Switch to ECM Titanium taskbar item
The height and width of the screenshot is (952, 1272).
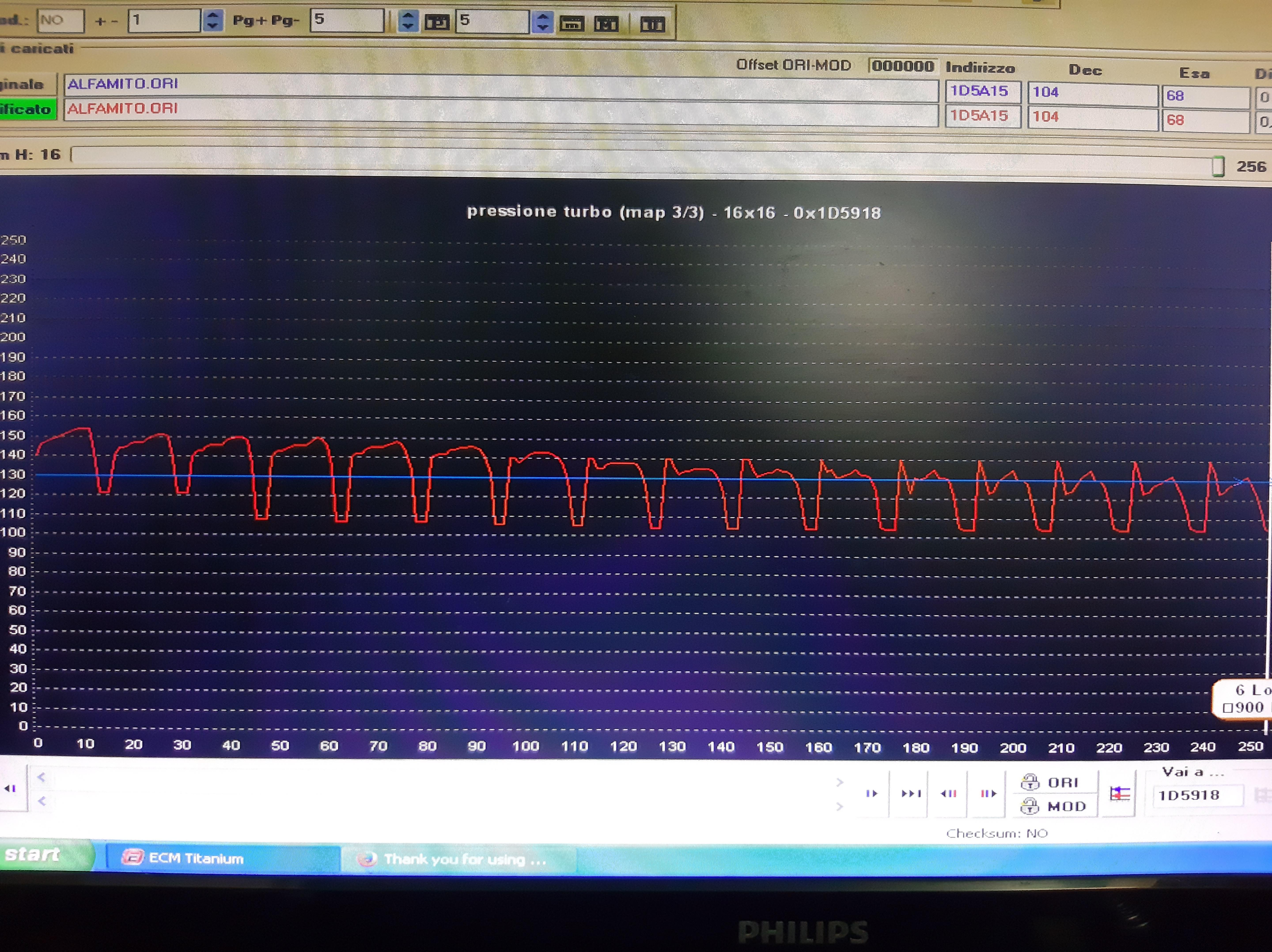click(223, 858)
